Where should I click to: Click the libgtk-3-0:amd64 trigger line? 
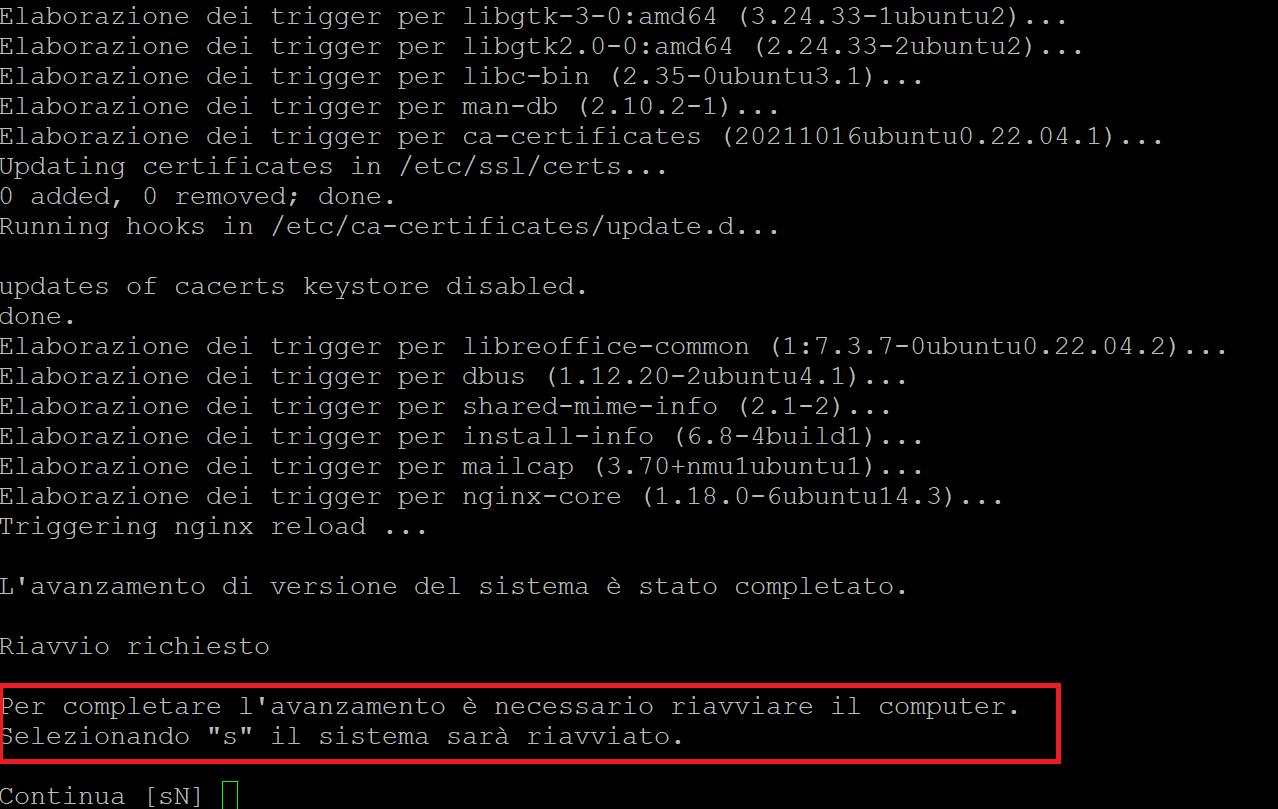534,16
